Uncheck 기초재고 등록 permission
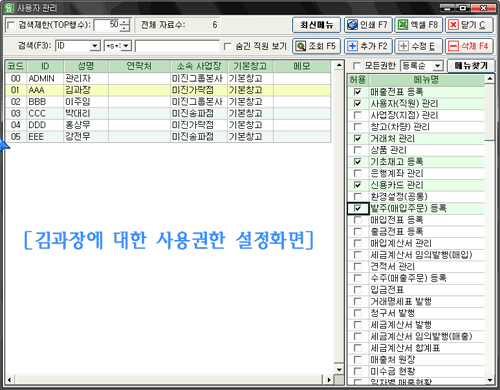The width and height of the screenshot is (500, 390). pyautogui.click(x=358, y=162)
